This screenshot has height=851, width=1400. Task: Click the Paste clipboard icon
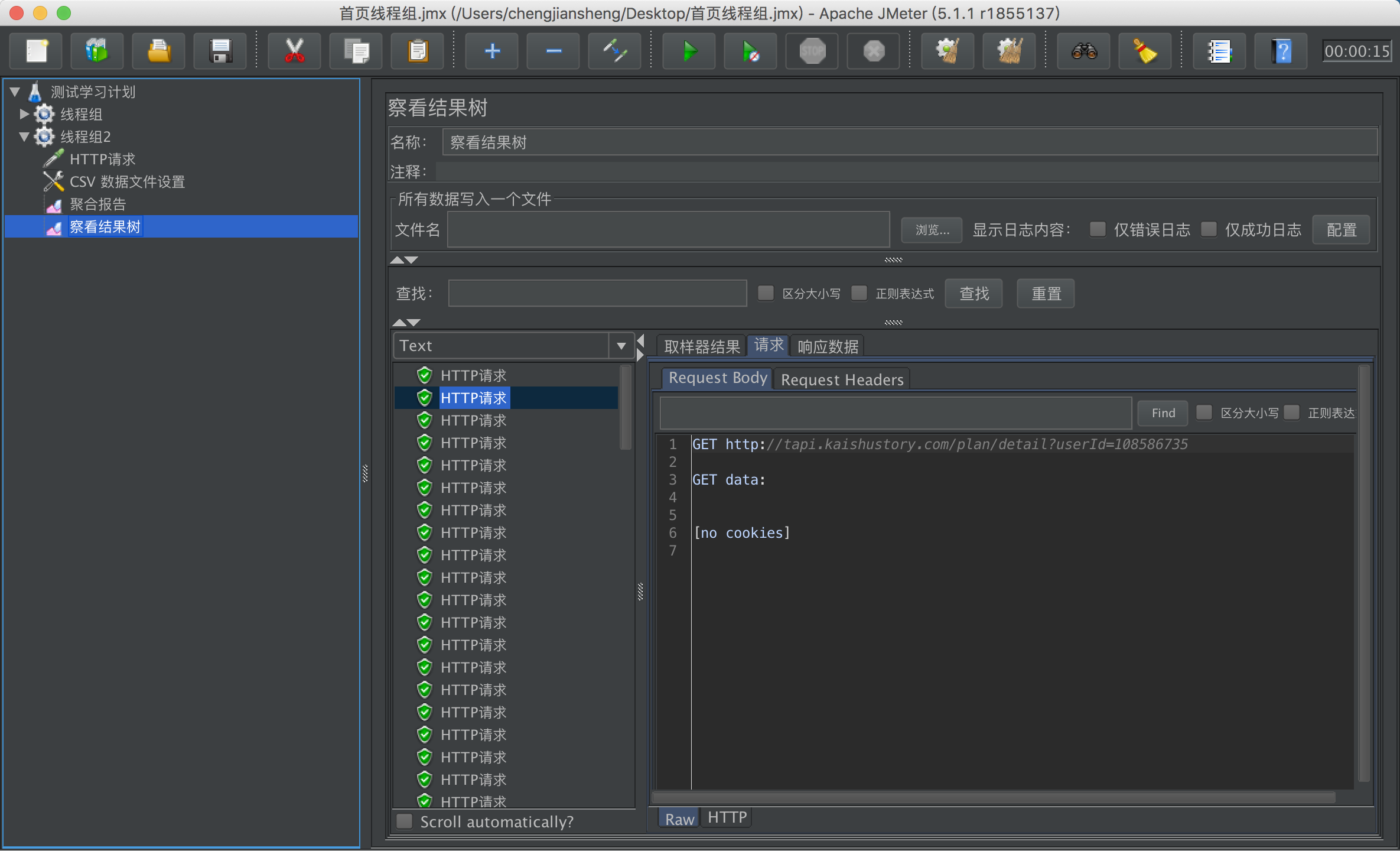point(417,51)
